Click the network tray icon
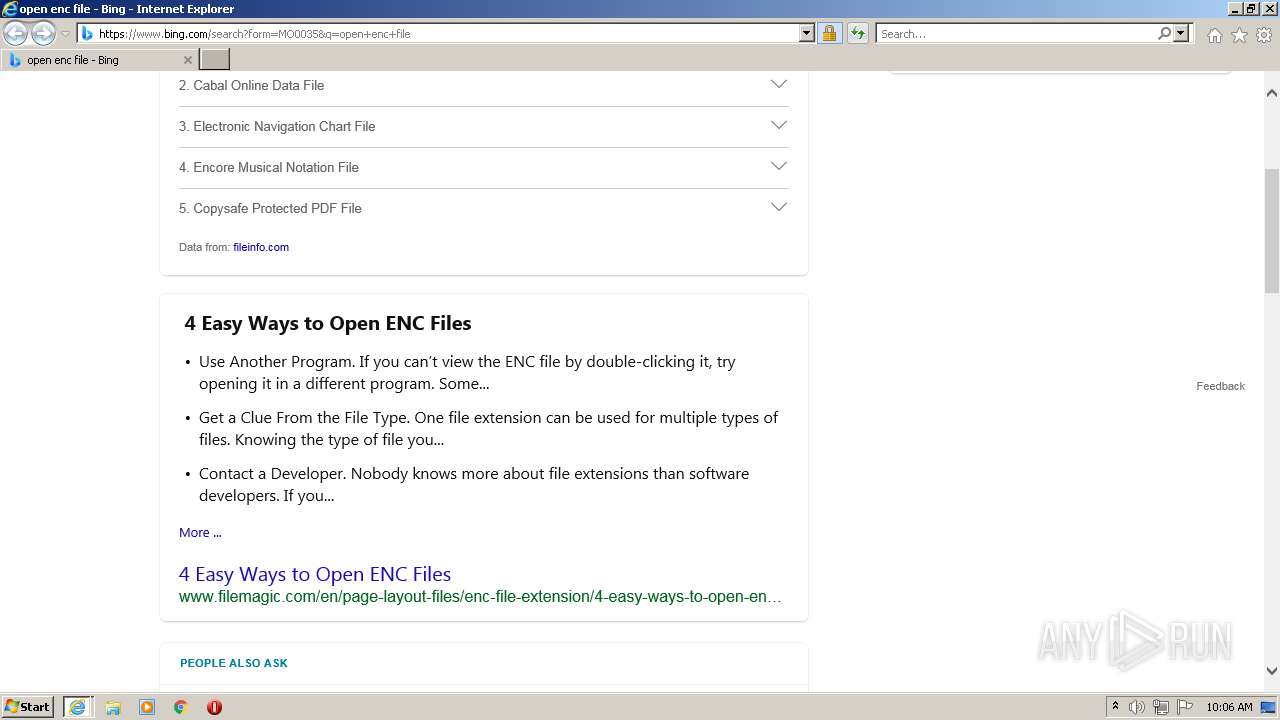The image size is (1280, 720). (x=1161, y=707)
